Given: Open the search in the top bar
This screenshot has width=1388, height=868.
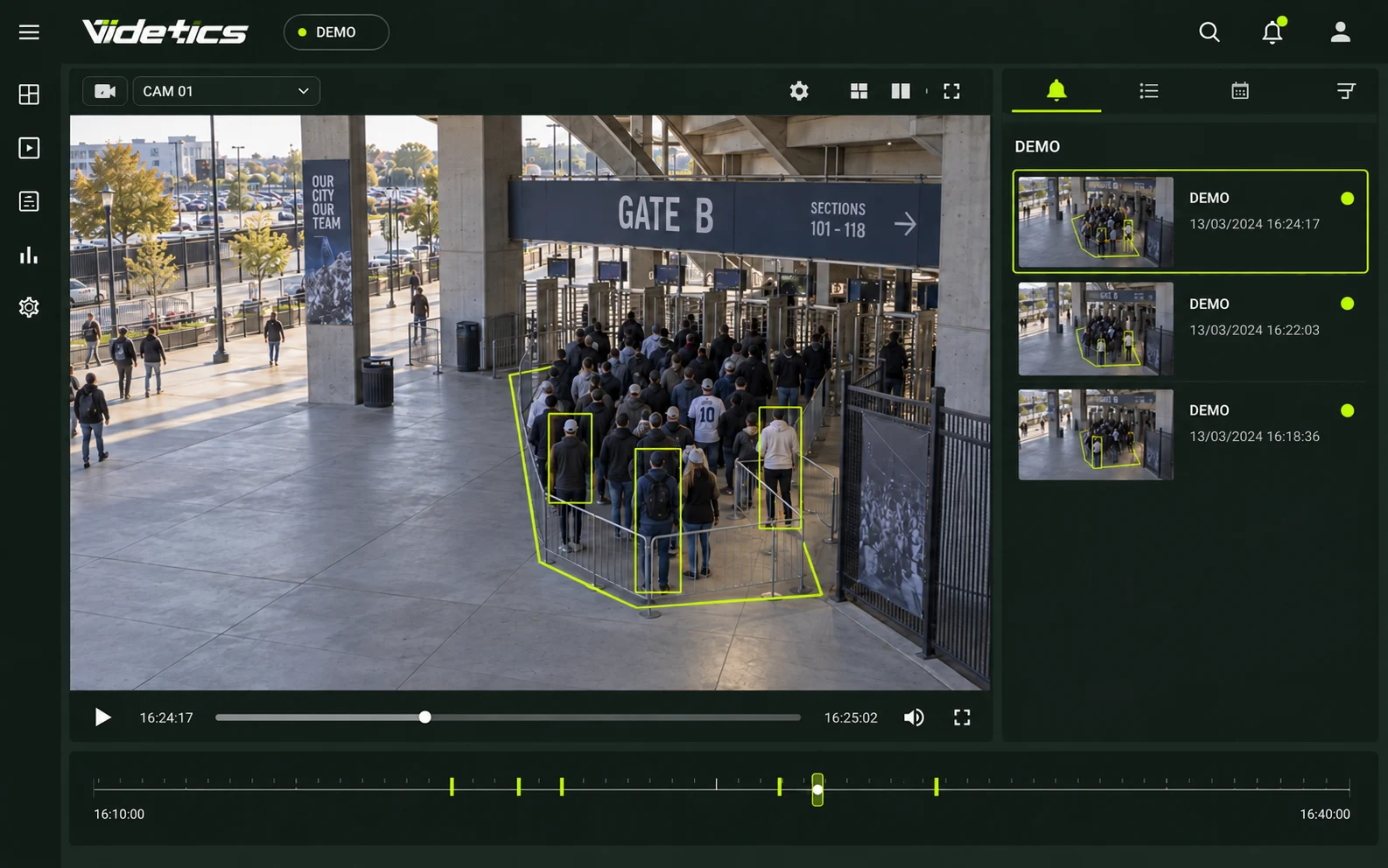Looking at the screenshot, I should point(1209,32).
